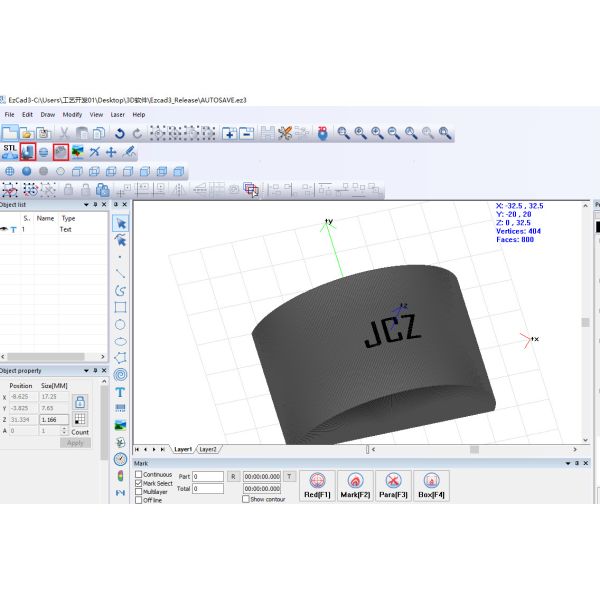Open the Laser menu
Viewport: 600px width, 600px height.
[x=114, y=115]
